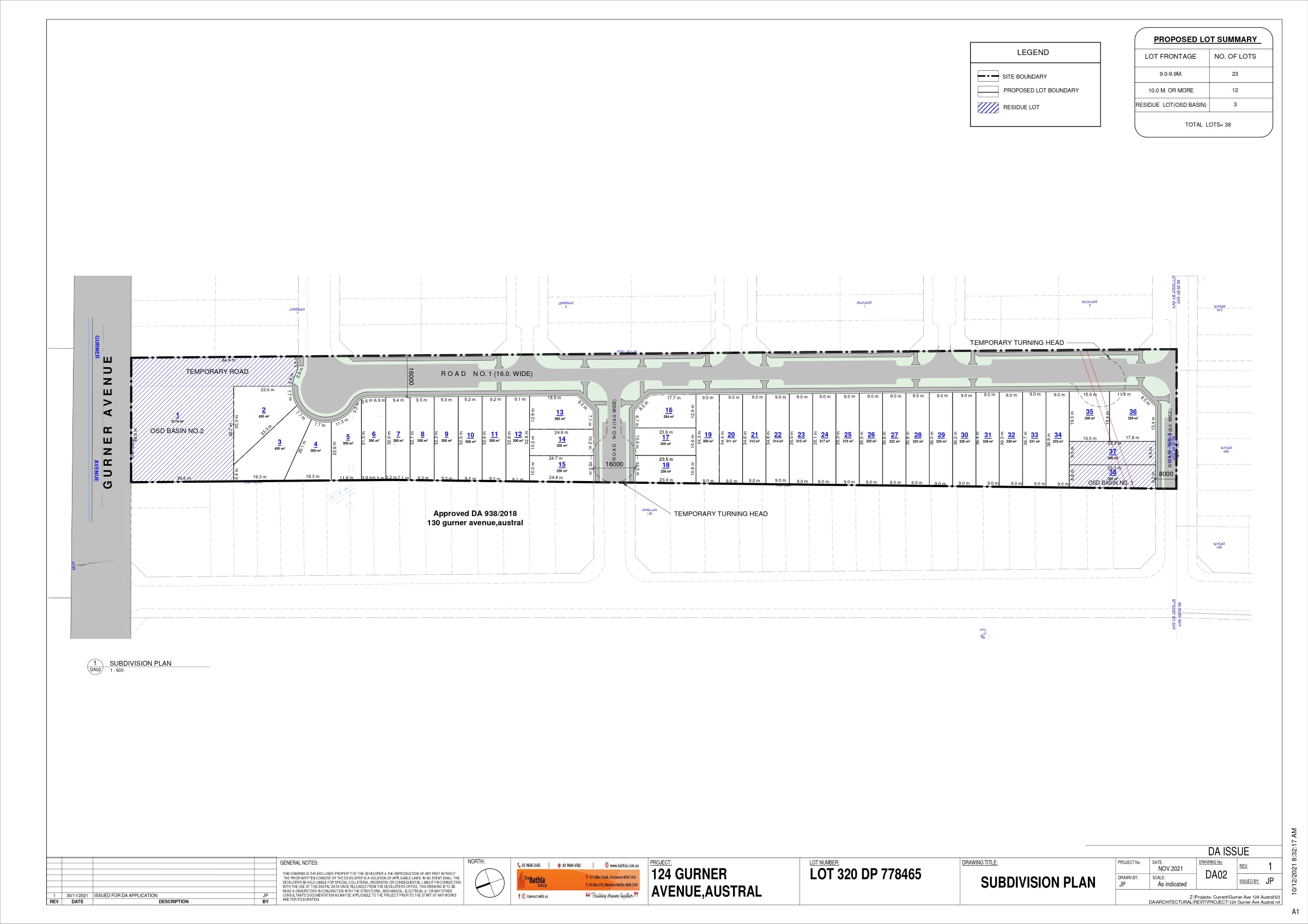Click the Subdivision Plan drawing title
Screen dimensions: 1308x924
[1037, 883]
